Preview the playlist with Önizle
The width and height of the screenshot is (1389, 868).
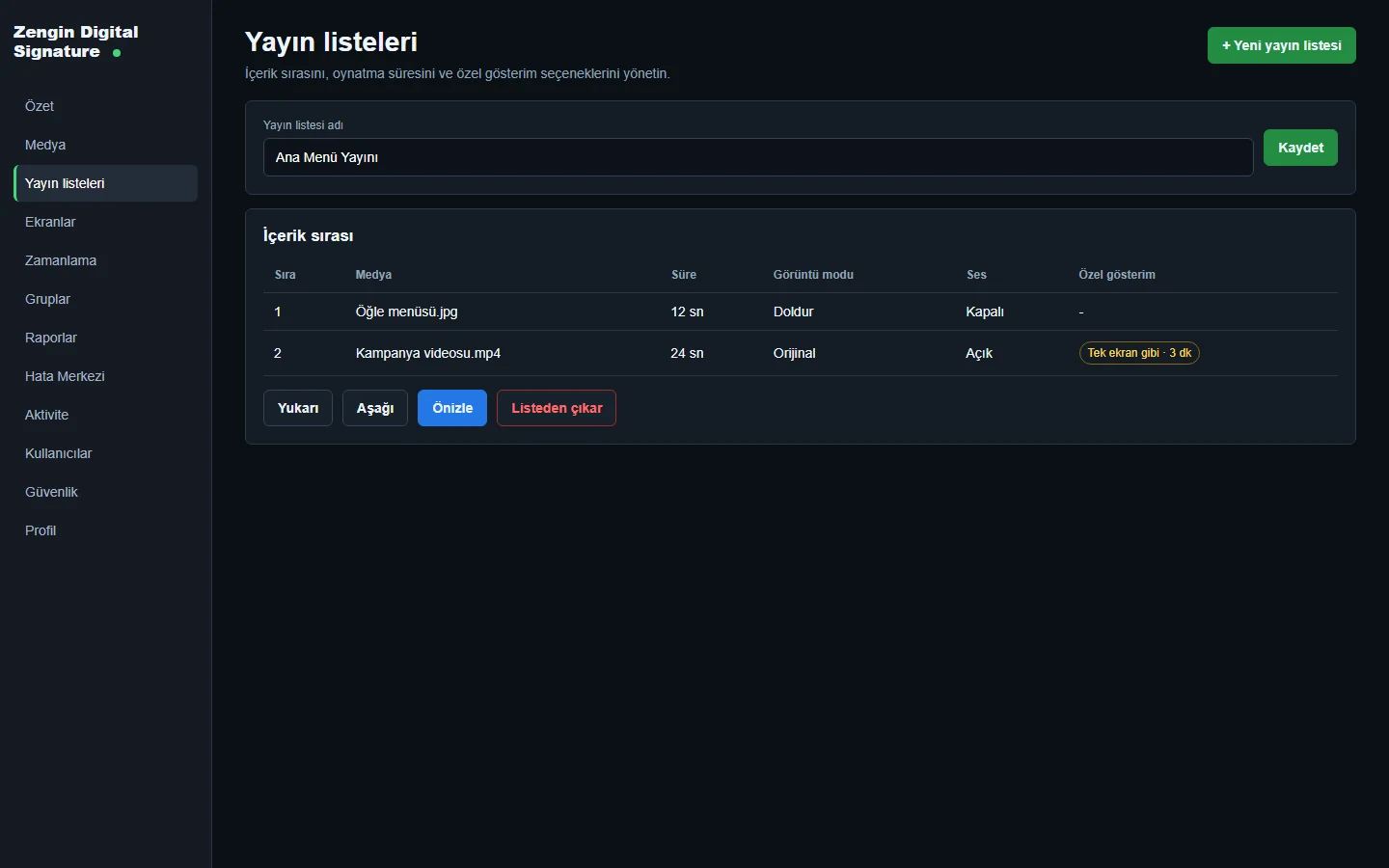point(452,408)
